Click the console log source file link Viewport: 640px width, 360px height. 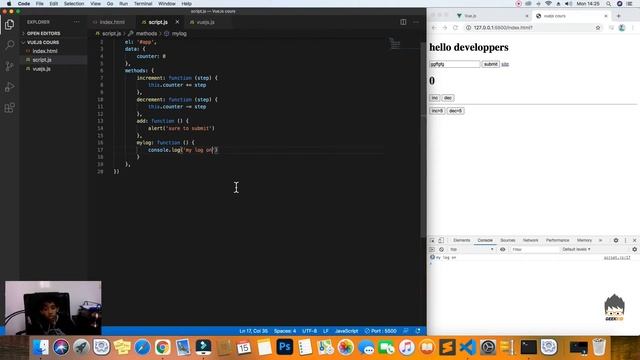[617, 258]
